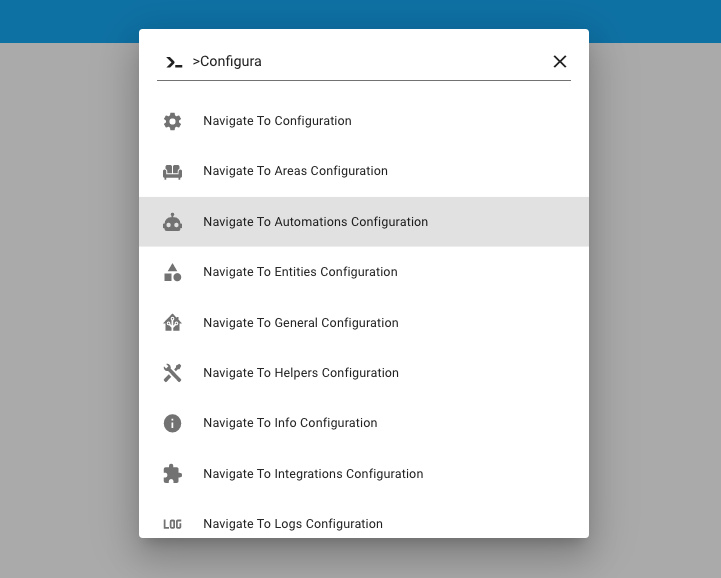Click the puzzle piece Integrations icon

(x=172, y=474)
